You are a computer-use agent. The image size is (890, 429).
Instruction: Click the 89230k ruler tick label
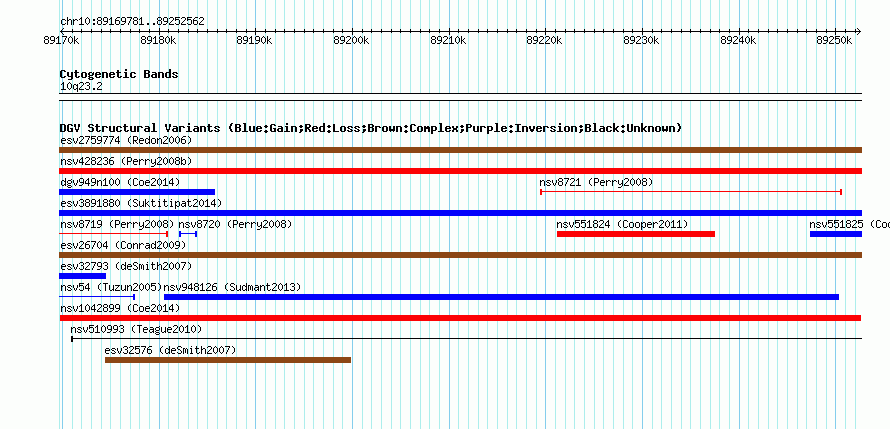641,41
